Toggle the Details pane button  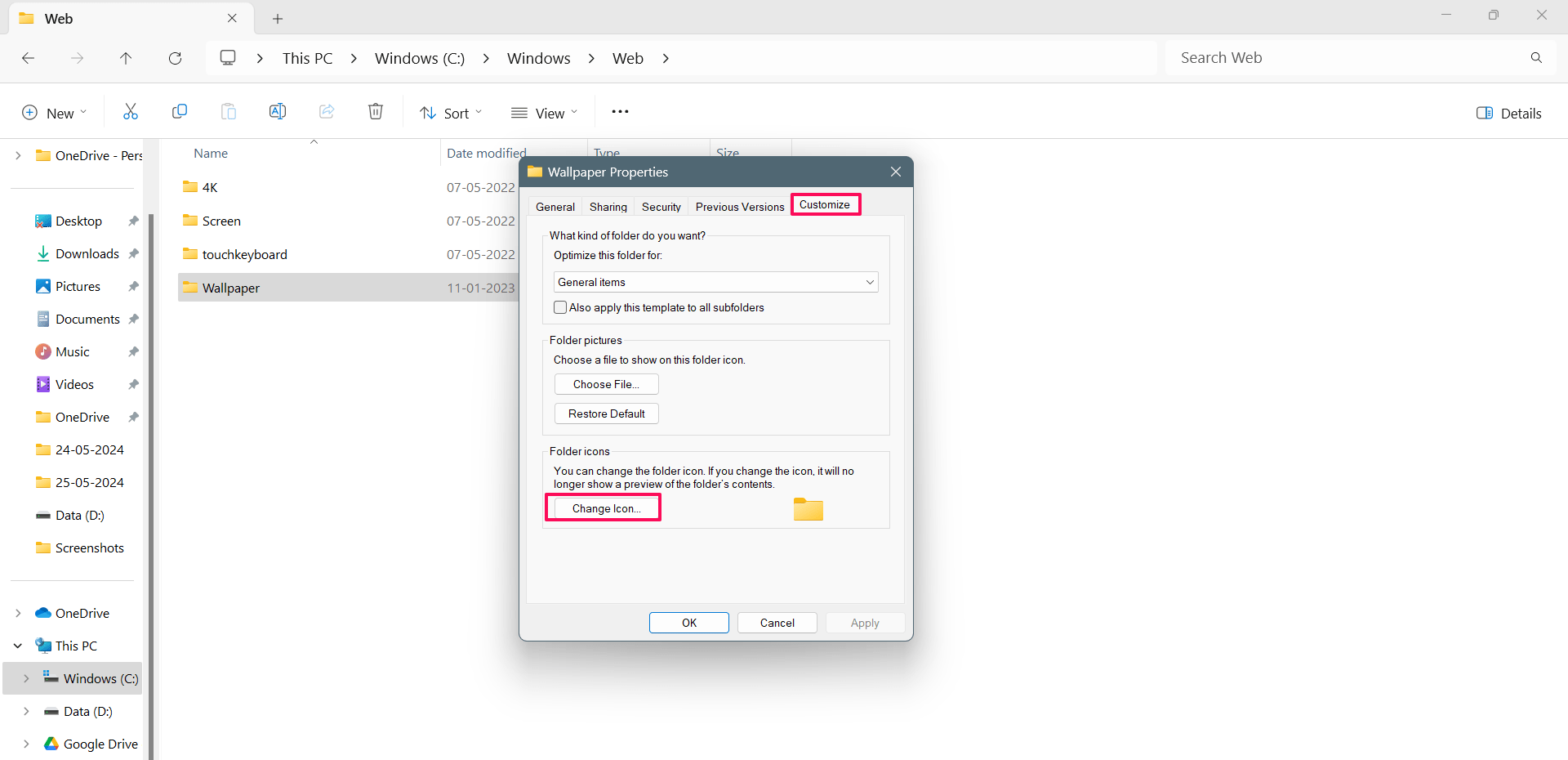pyautogui.click(x=1508, y=114)
